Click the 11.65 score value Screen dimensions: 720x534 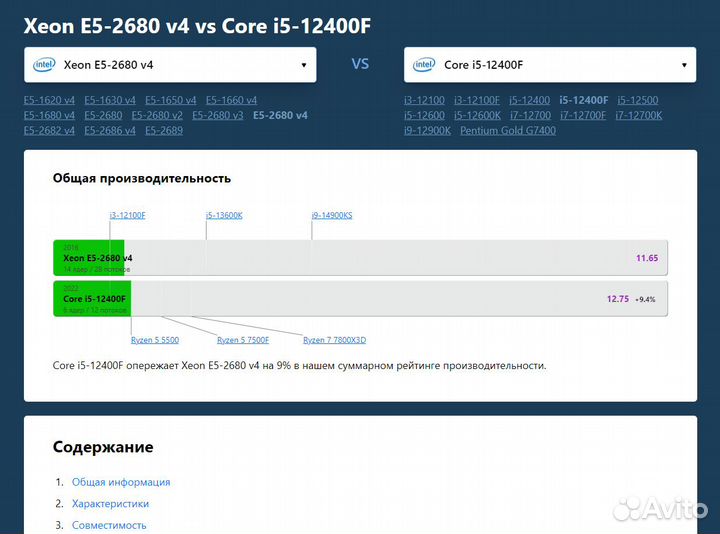pyautogui.click(x=647, y=258)
